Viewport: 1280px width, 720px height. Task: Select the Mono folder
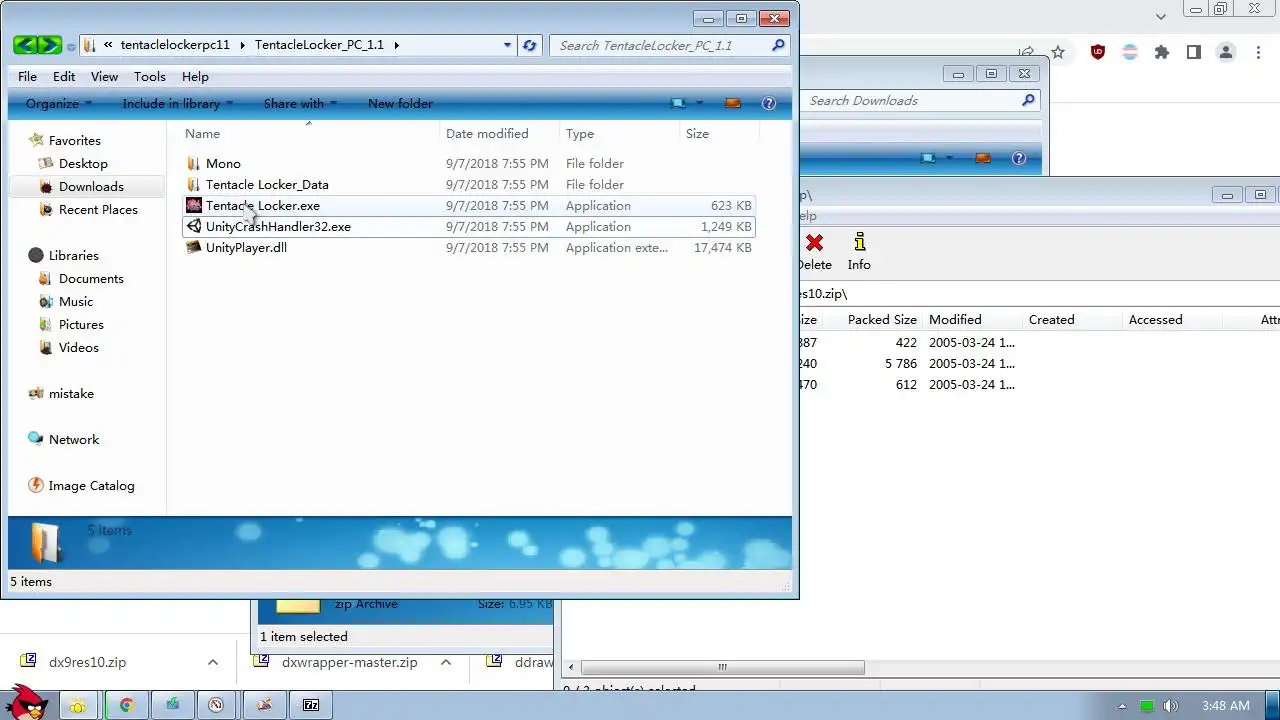(223, 163)
